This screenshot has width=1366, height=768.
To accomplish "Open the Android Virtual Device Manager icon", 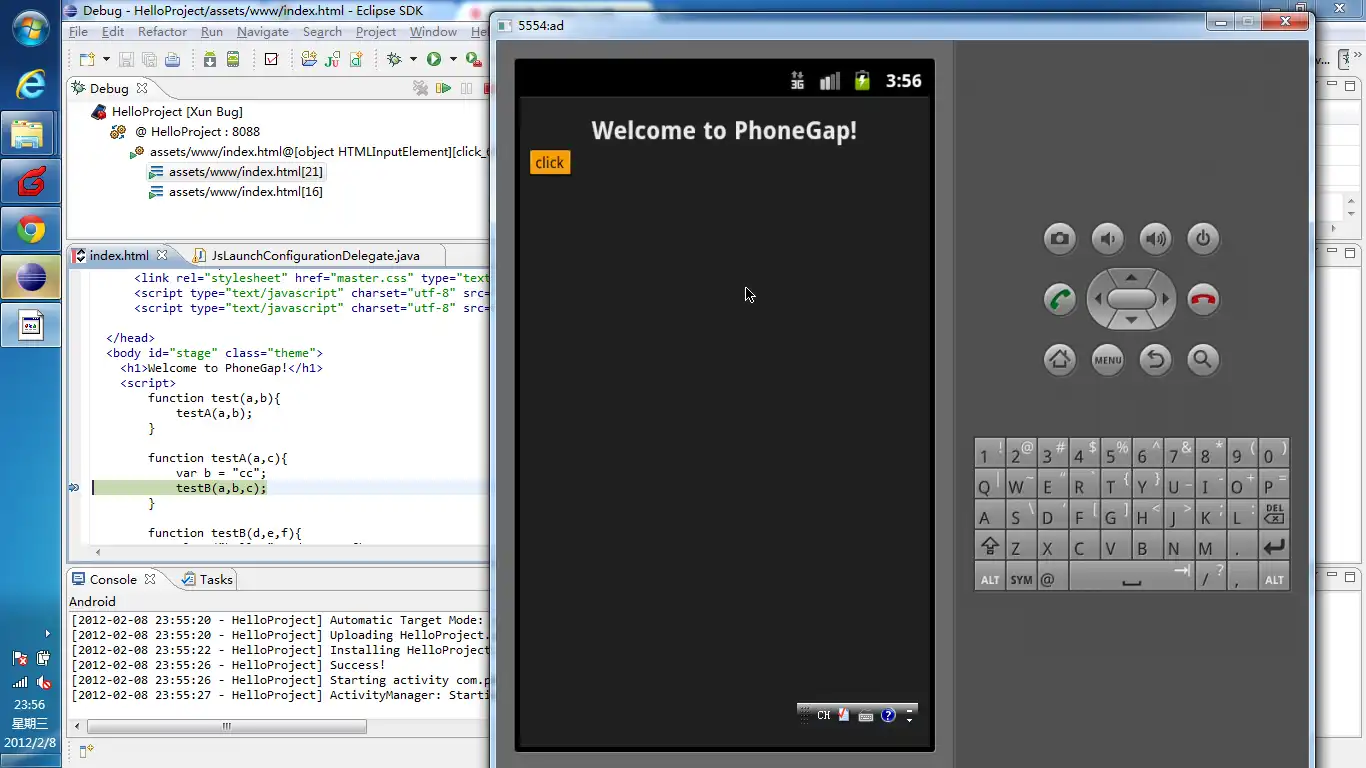I will 233,60.
